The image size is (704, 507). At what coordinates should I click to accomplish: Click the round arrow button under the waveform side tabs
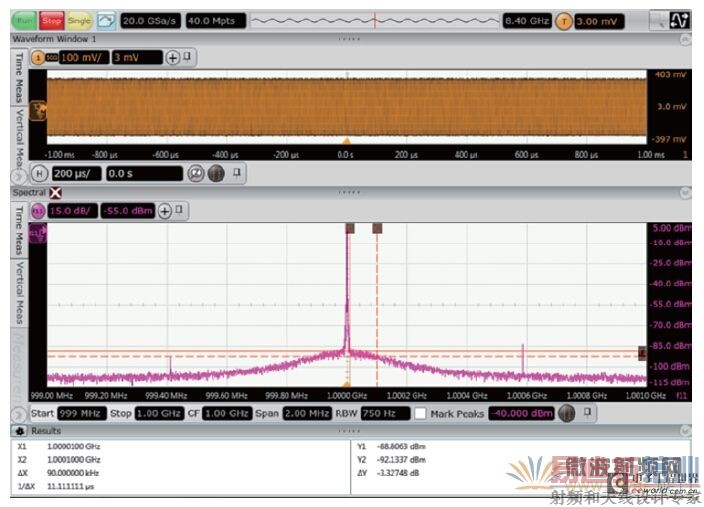pos(18,176)
